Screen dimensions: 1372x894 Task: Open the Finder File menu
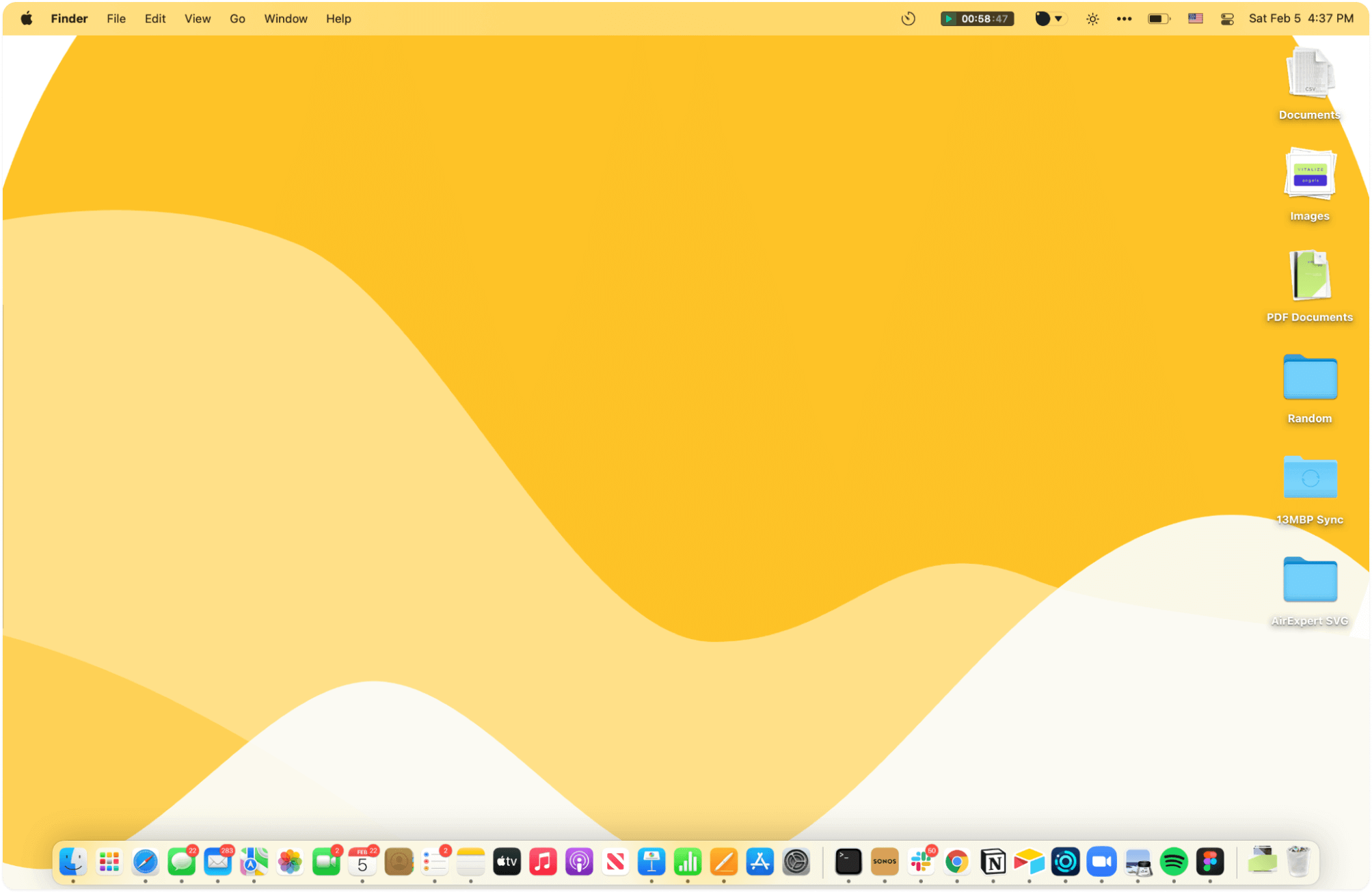(x=116, y=18)
